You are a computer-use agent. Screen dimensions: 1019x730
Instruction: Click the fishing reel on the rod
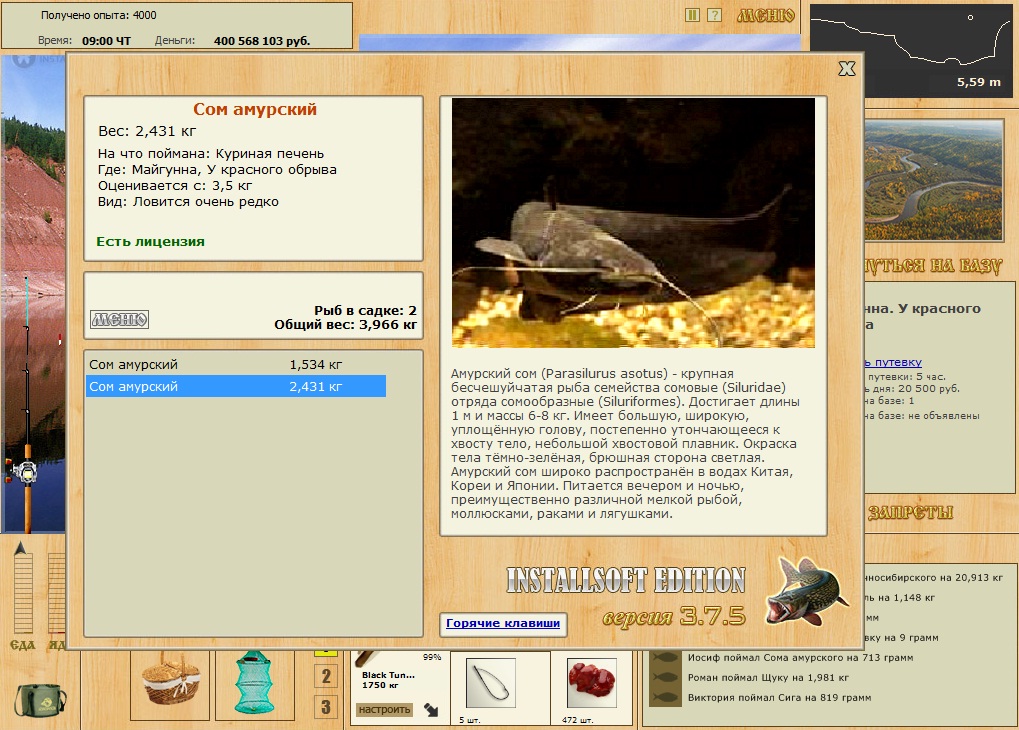click(x=24, y=472)
